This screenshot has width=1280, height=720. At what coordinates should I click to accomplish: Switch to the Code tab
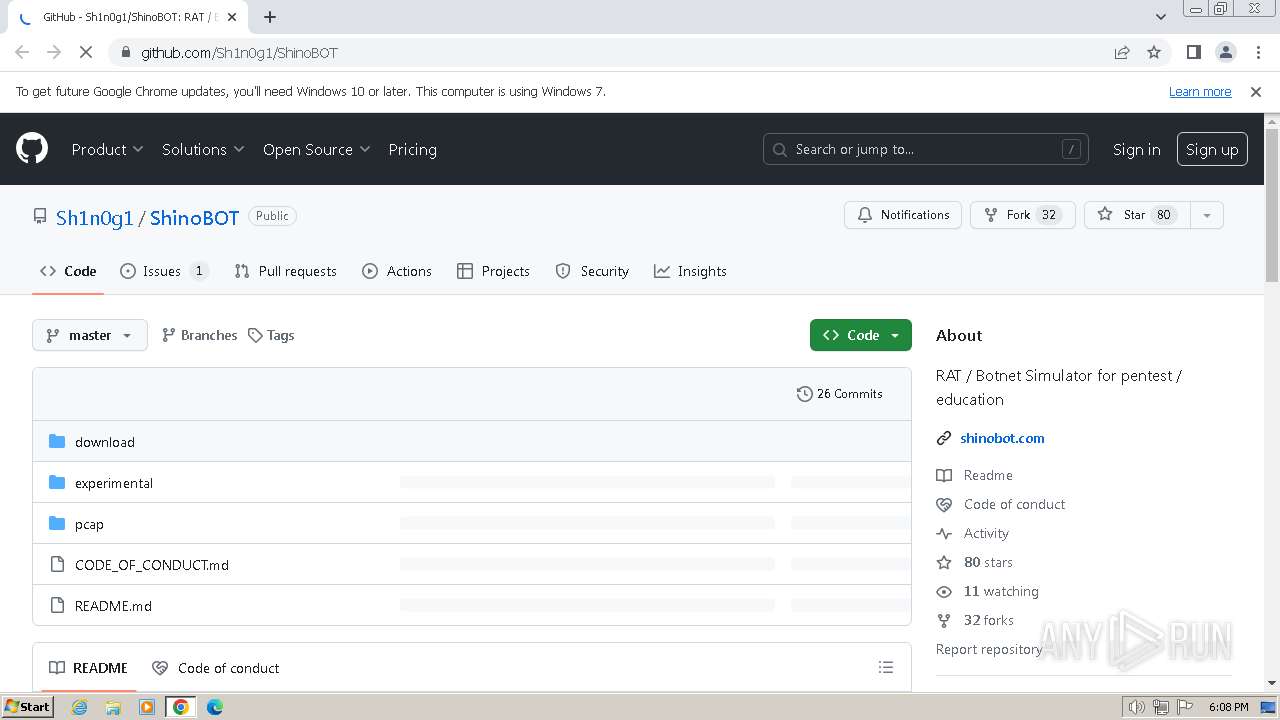pos(68,271)
